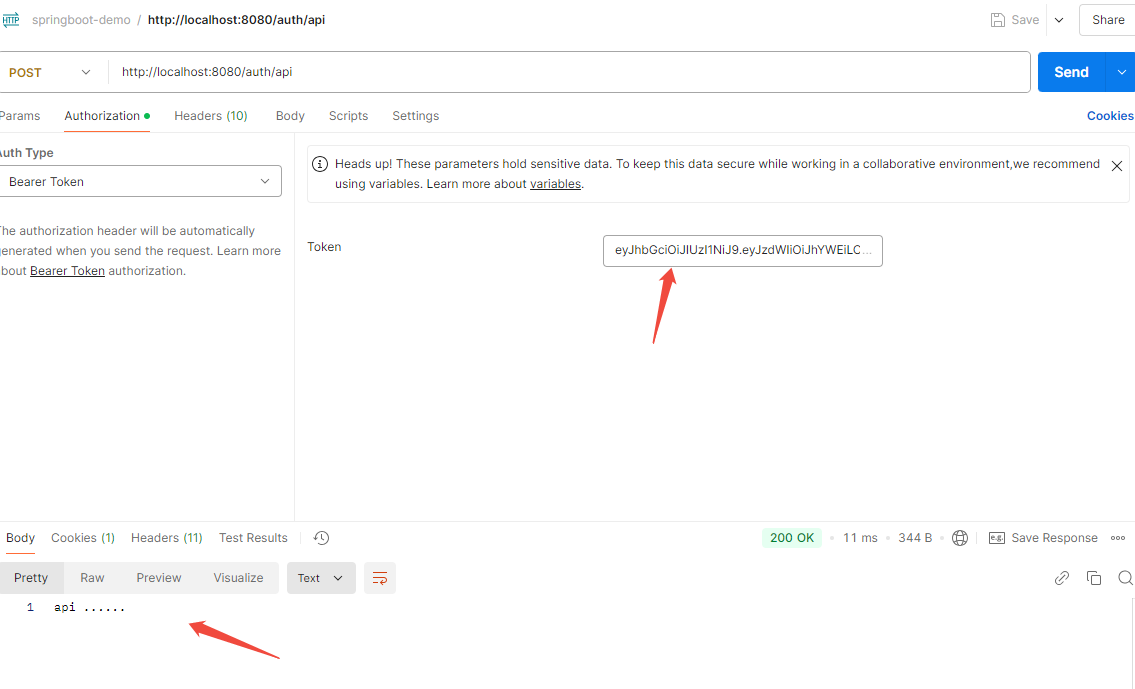Image resolution: width=1135 pixels, height=689 pixels.
Task: Copy the response link icon
Action: pyautogui.click(x=1061, y=578)
